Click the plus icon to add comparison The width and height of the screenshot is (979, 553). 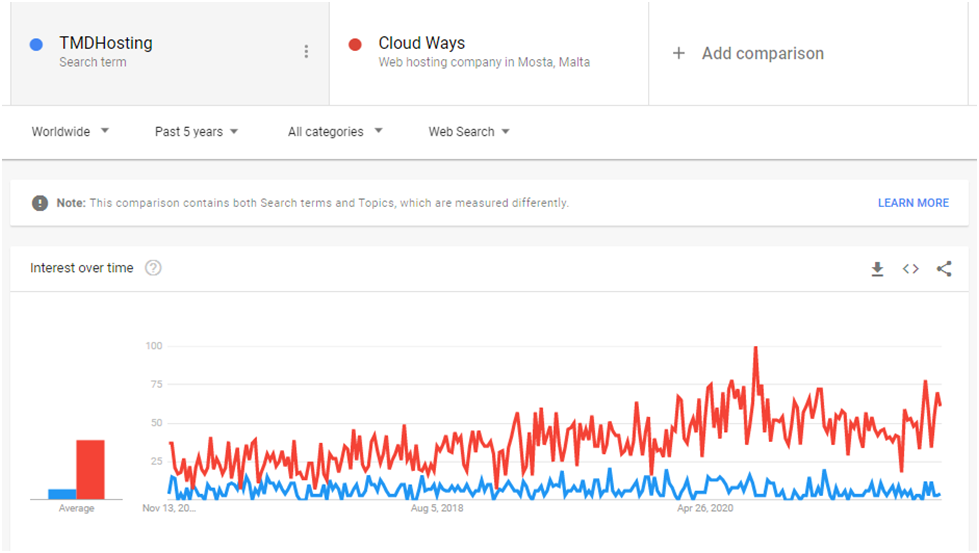click(x=679, y=54)
